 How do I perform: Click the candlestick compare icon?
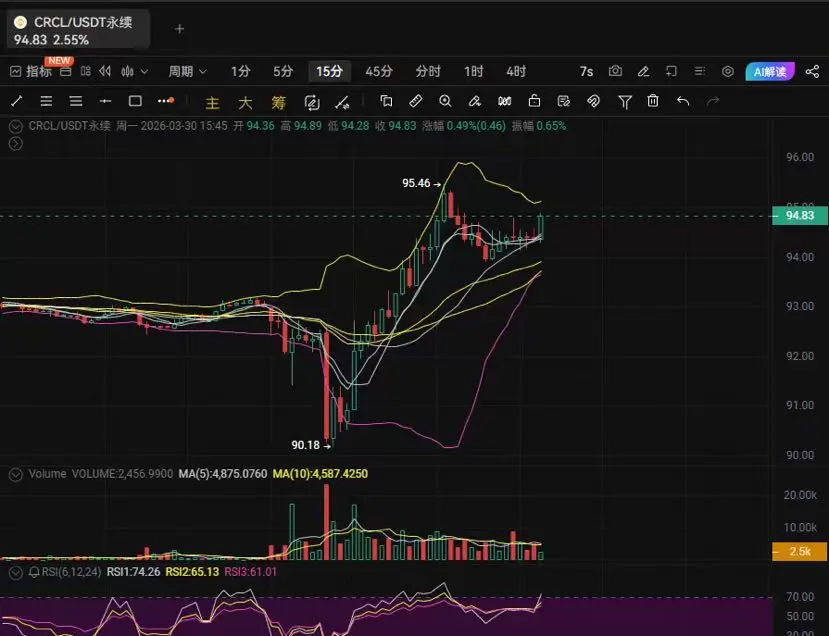pos(504,100)
